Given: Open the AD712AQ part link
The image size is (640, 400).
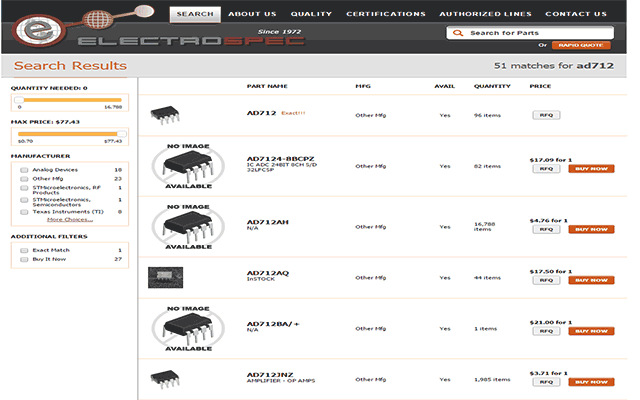Looking at the screenshot, I should [x=267, y=273].
